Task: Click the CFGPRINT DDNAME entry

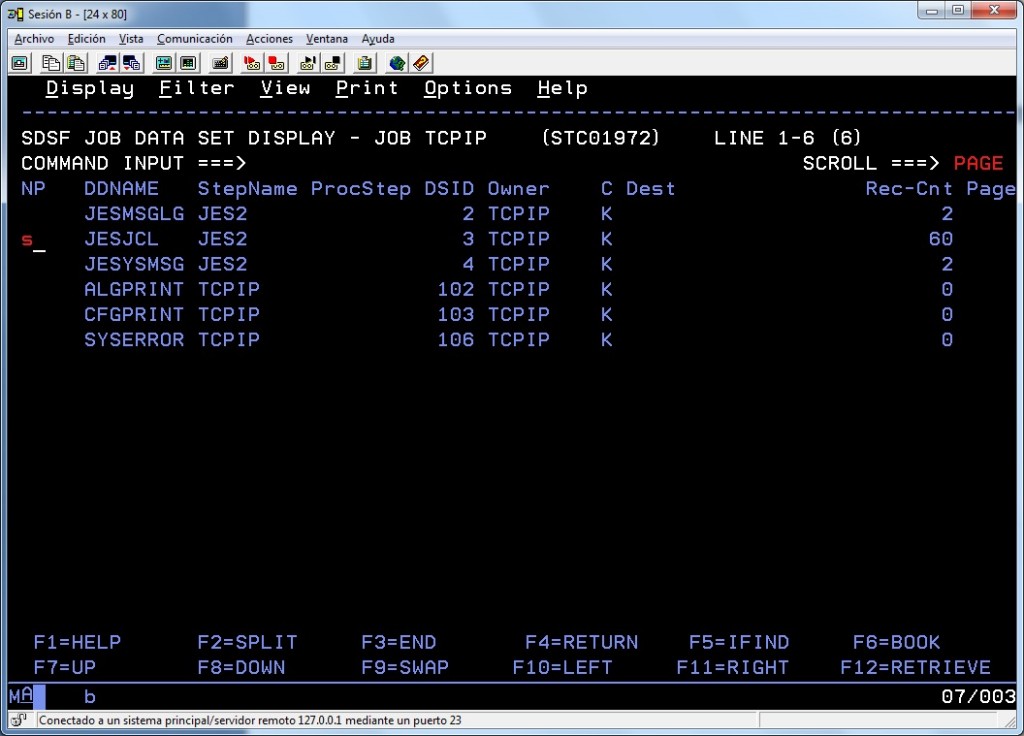Action: 134,315
